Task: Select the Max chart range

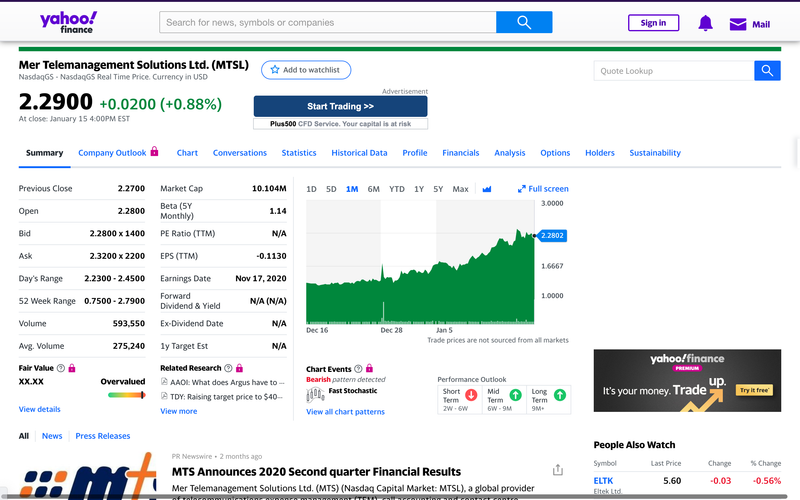Action: pyautogui.click(x=460, y=189)
